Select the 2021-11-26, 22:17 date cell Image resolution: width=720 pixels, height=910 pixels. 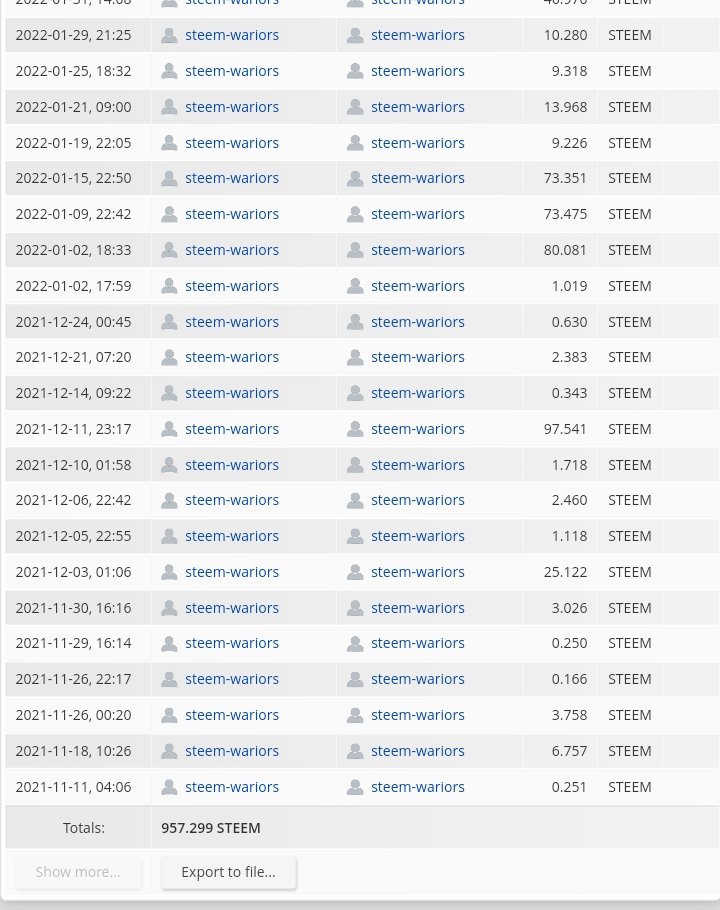tap(74, 680)
